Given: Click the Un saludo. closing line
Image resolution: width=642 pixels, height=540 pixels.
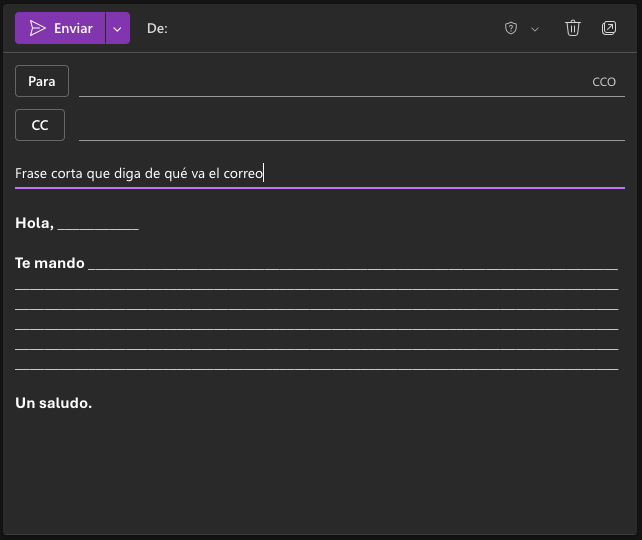Looking at the screenshot, I should coord(54,403).
